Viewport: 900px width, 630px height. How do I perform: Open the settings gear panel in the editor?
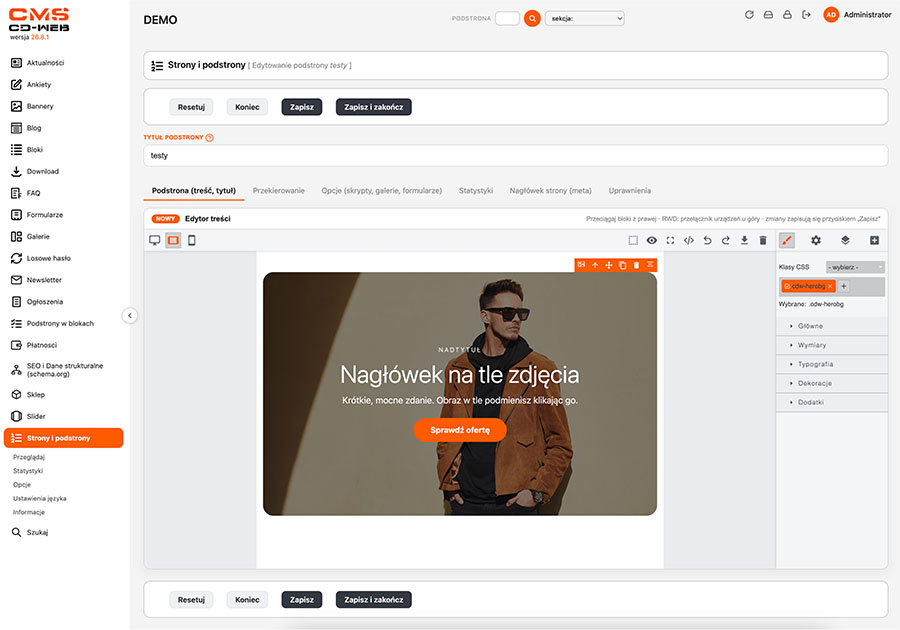click(816, 240)
